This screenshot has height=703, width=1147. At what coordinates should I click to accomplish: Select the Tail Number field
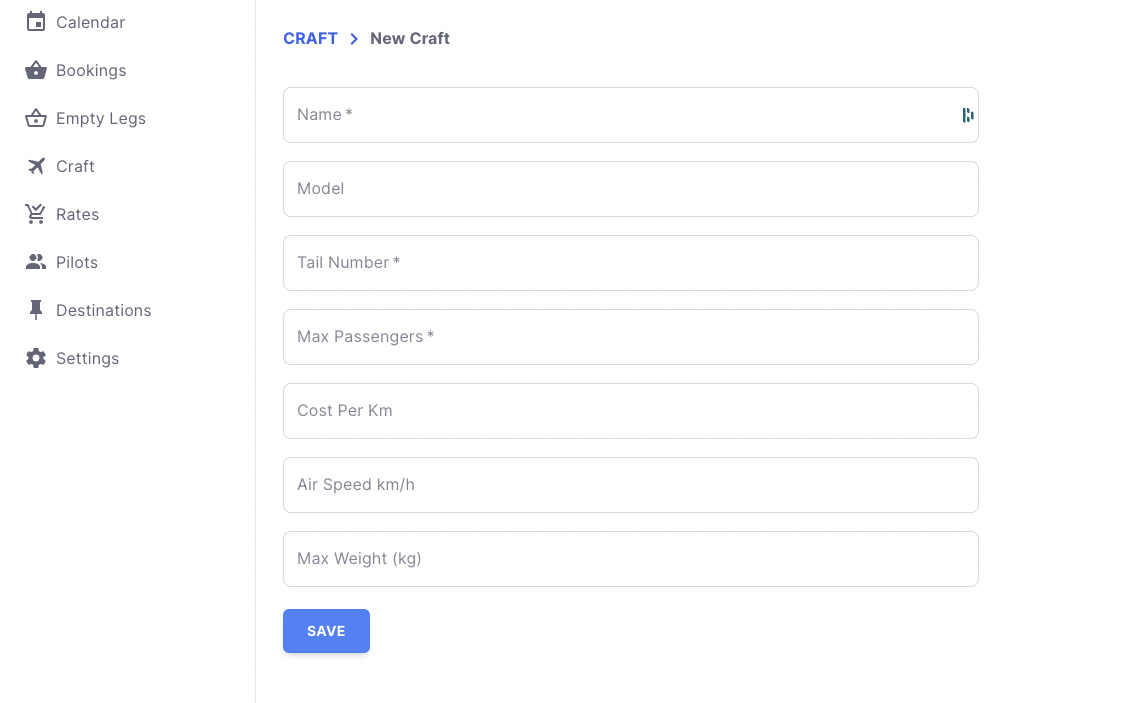pyautogui.click(x=630, y=263)
